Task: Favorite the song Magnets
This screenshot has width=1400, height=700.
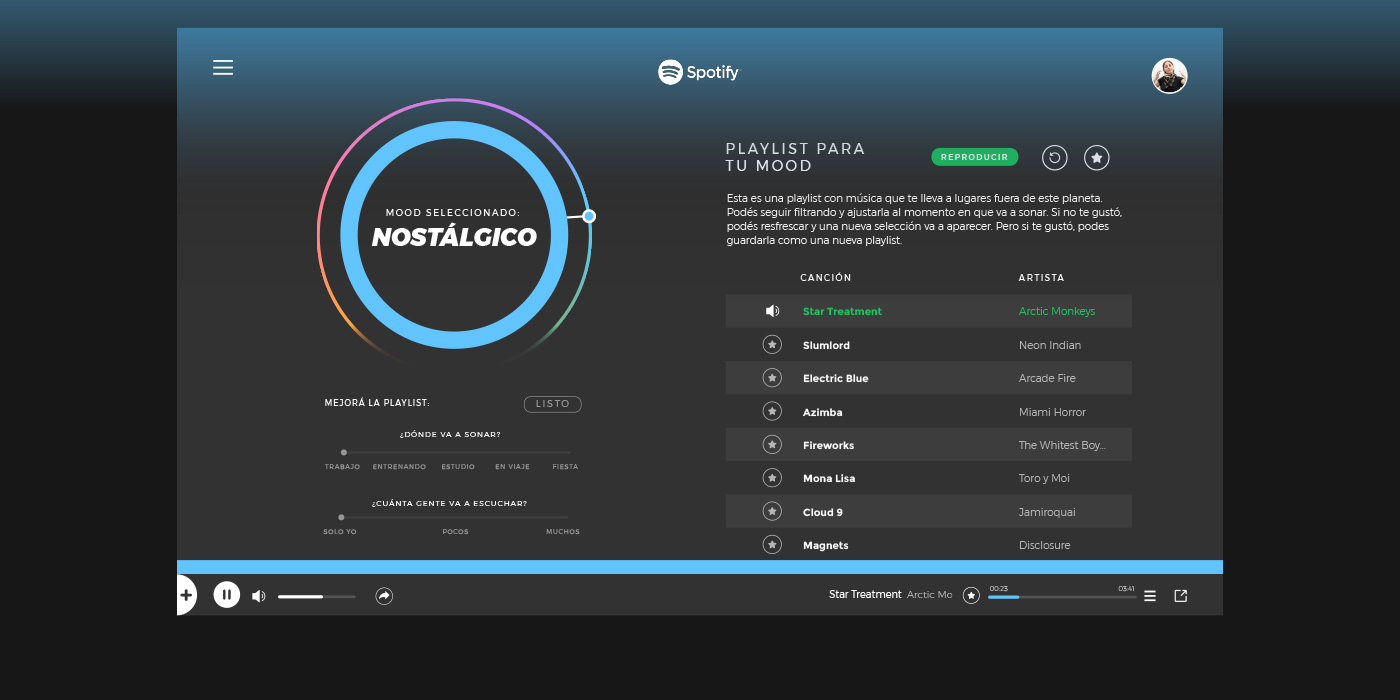Action: 772,544
